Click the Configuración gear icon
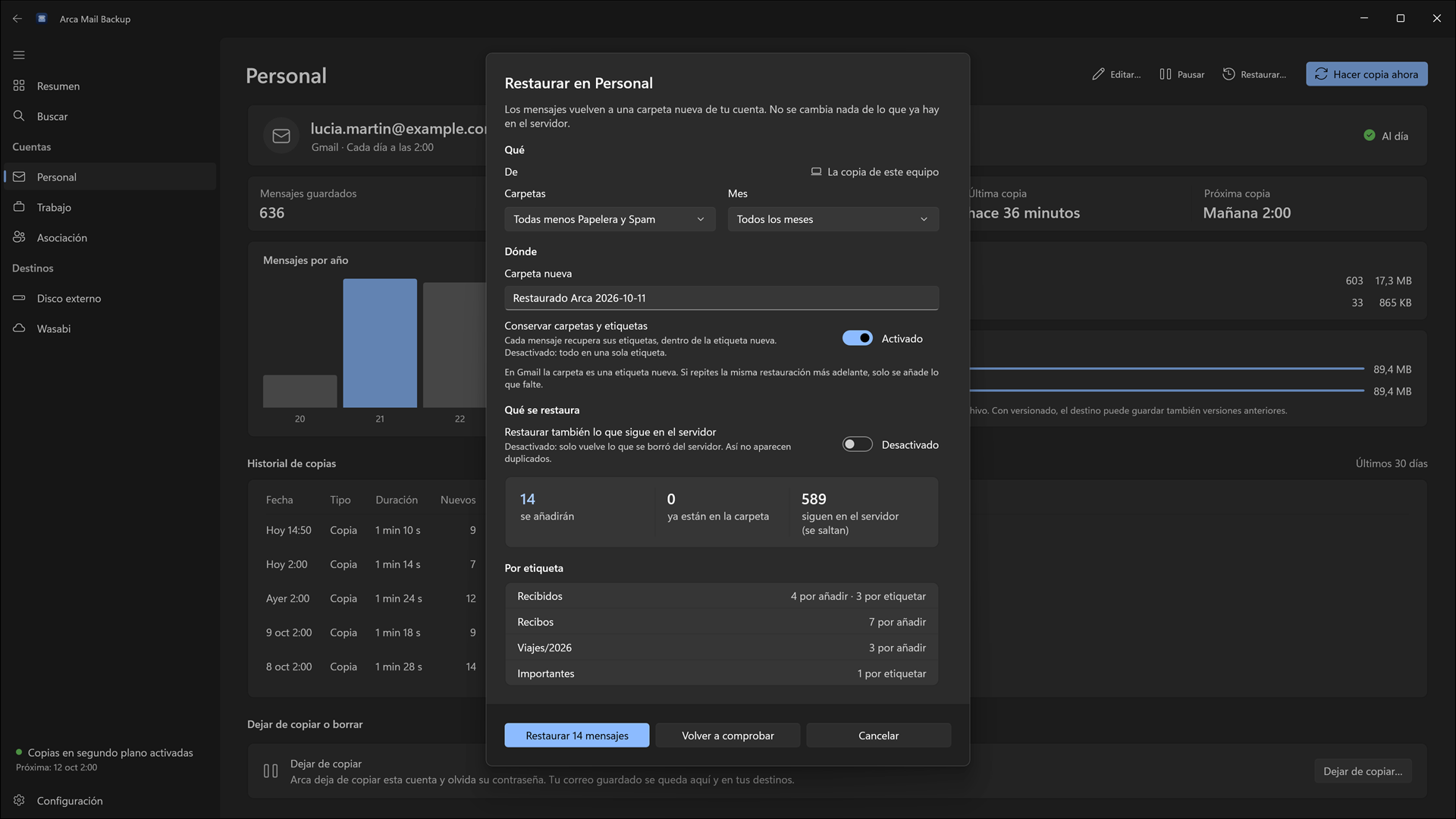 19,800
